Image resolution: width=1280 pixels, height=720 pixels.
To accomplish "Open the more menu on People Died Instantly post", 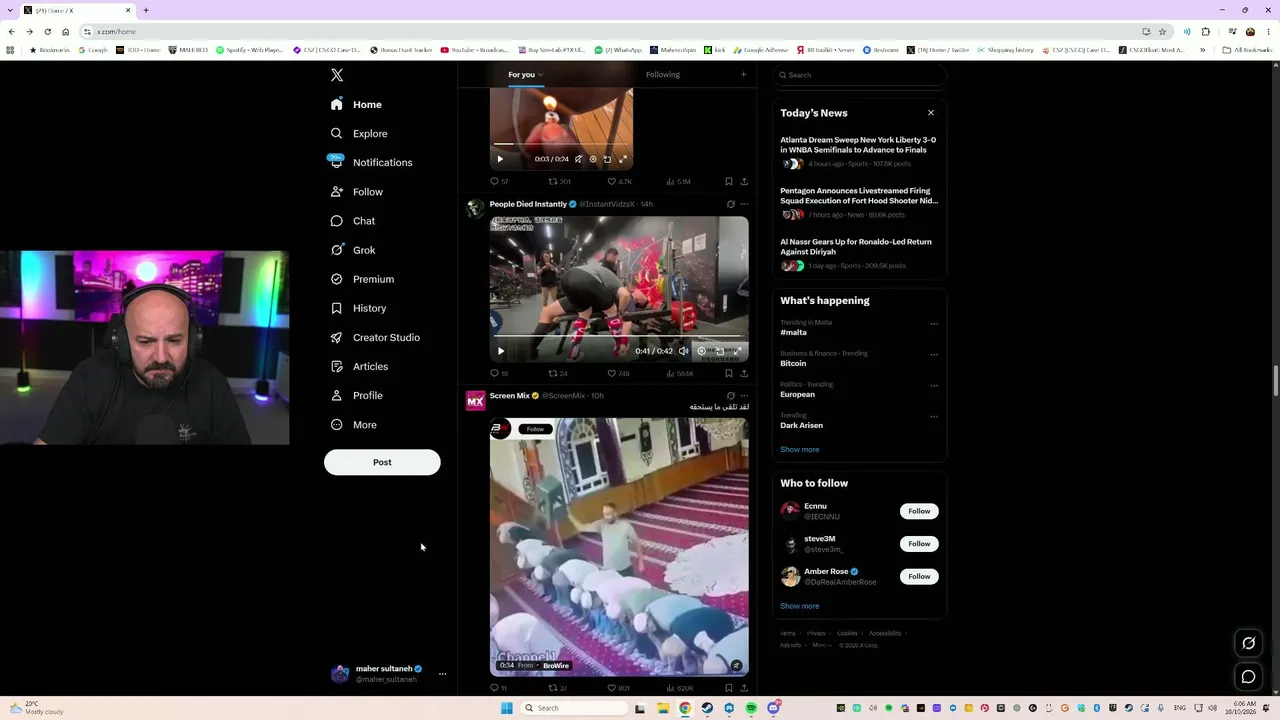I will pos(744,204).
